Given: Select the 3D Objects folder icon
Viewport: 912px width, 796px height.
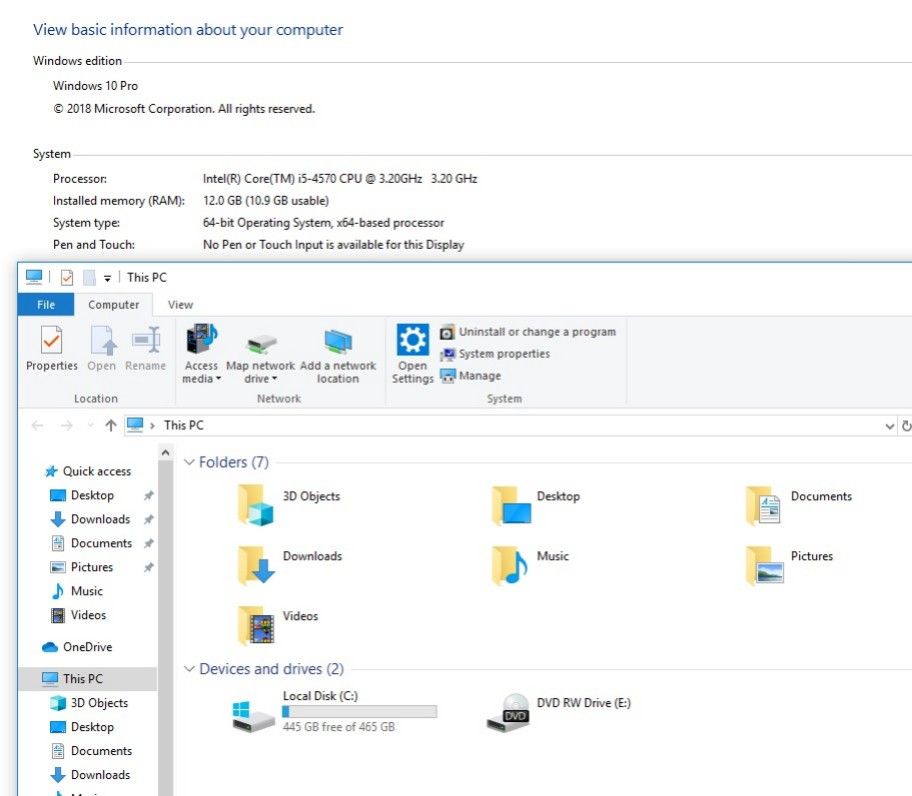Looking at the screenshot, I should [x=256, y=506].
